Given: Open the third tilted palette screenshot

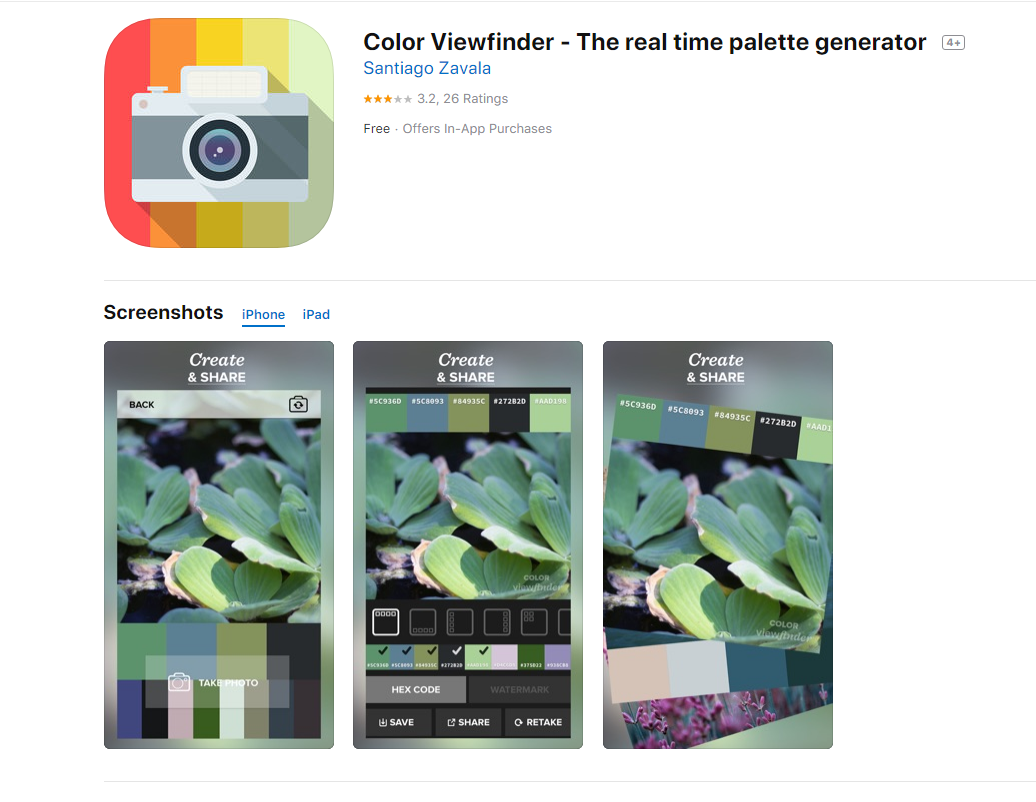Looking at the screenshot, I should [718, 544].
